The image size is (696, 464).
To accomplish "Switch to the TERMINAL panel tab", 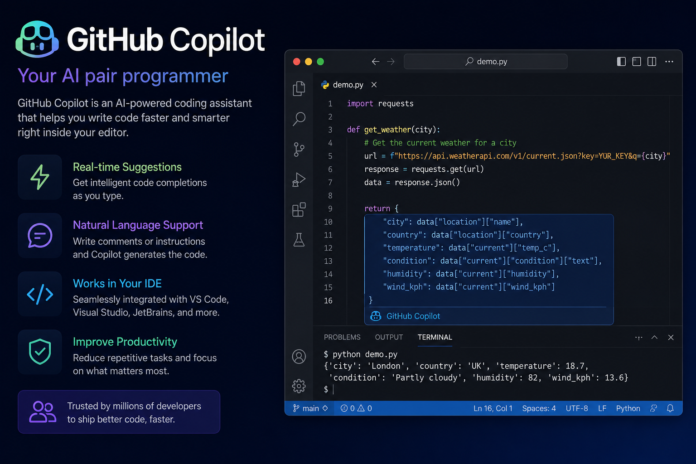I will (x=435, y=337).
